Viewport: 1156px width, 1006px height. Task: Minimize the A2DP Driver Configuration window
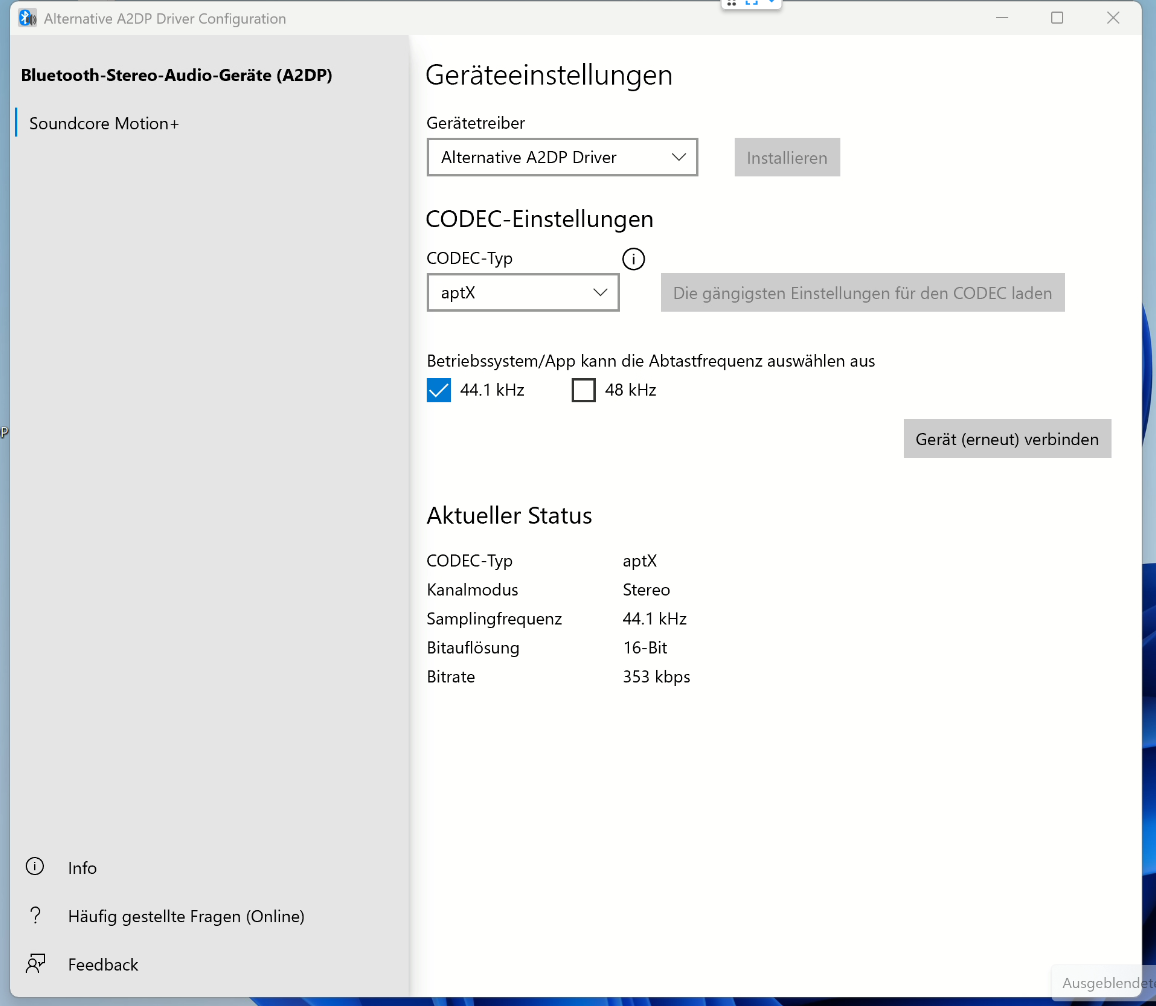click(1001, 18)
